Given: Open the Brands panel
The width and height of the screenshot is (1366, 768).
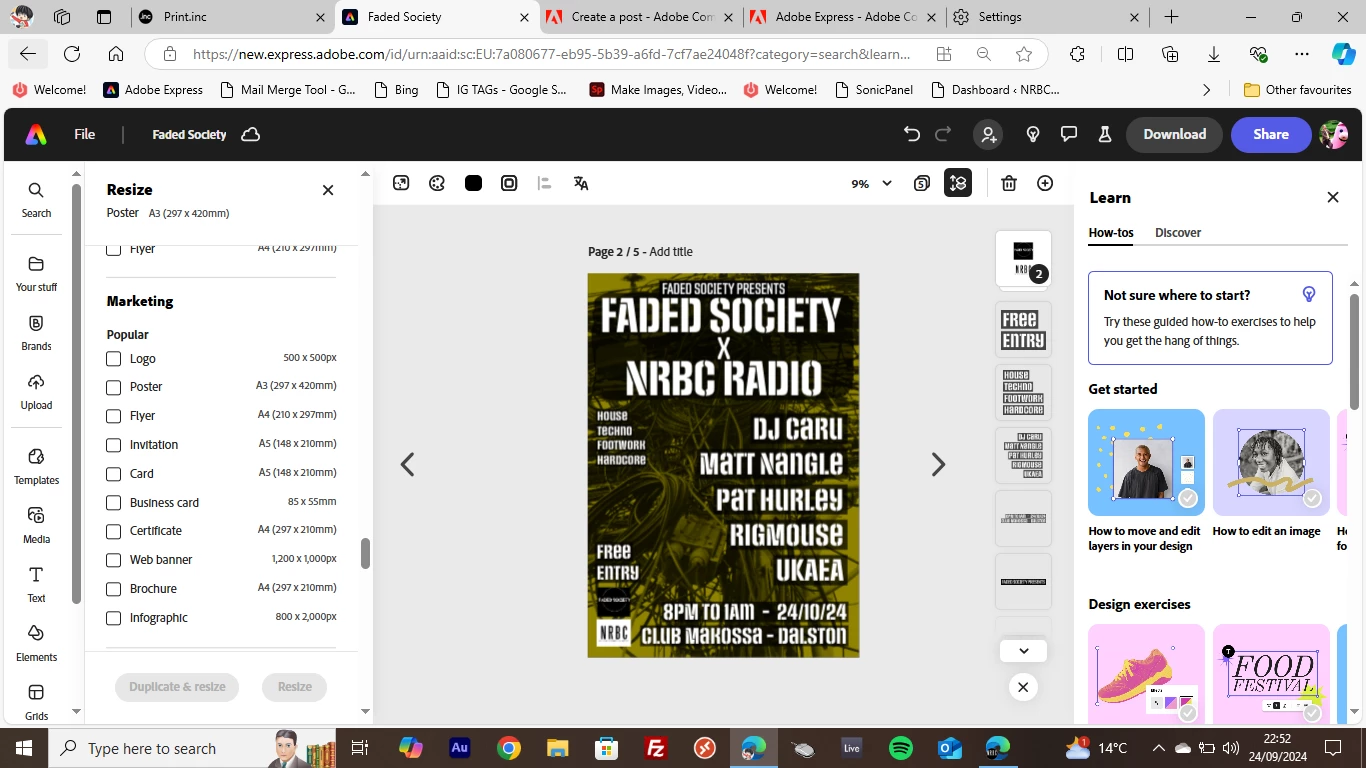Looking at the screenshot, I should coord(36,333).
